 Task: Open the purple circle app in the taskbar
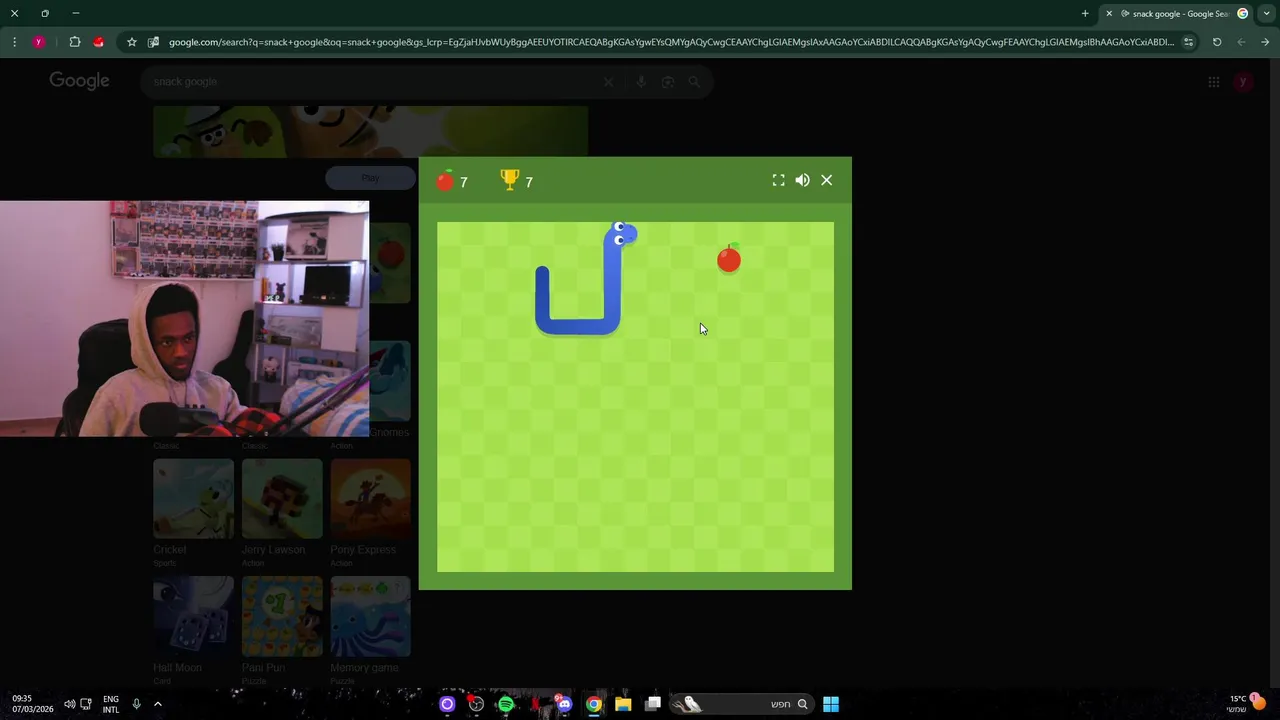click(x=447, y=704)
